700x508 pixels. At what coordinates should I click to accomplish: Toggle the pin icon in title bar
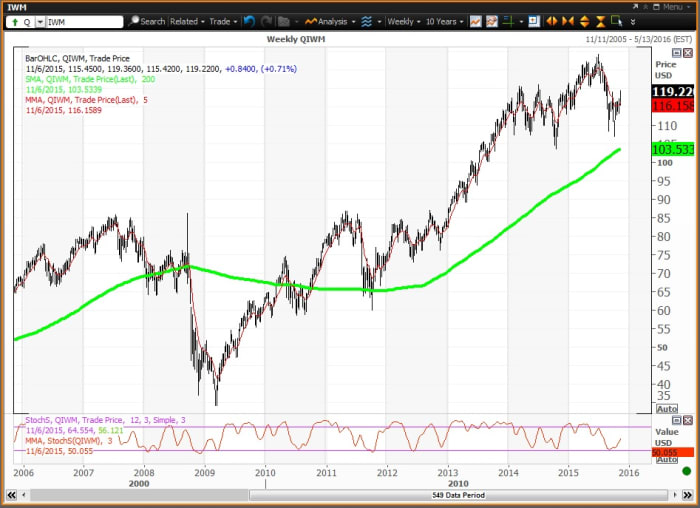pos(646,7)
